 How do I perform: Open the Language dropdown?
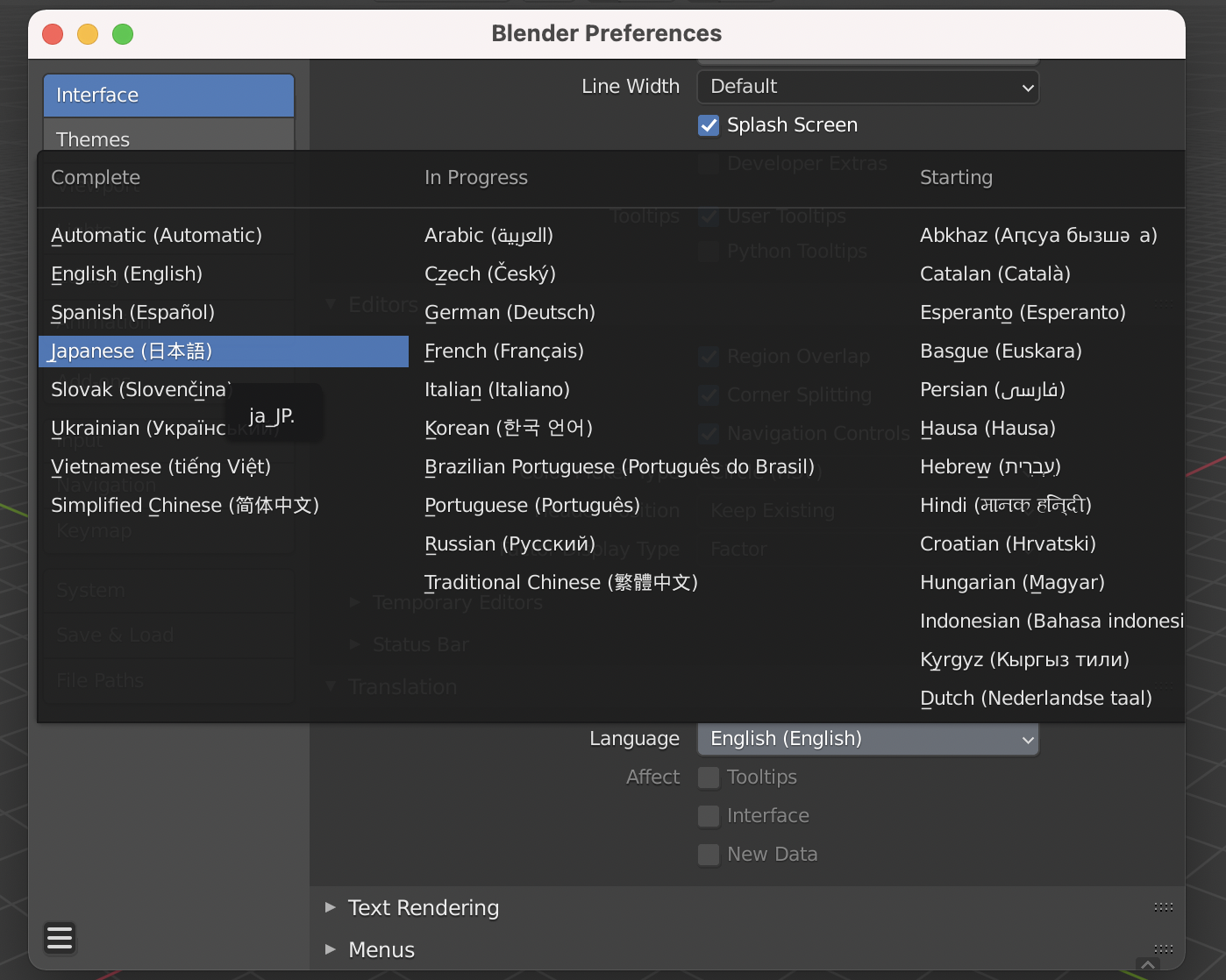[868, 739]
